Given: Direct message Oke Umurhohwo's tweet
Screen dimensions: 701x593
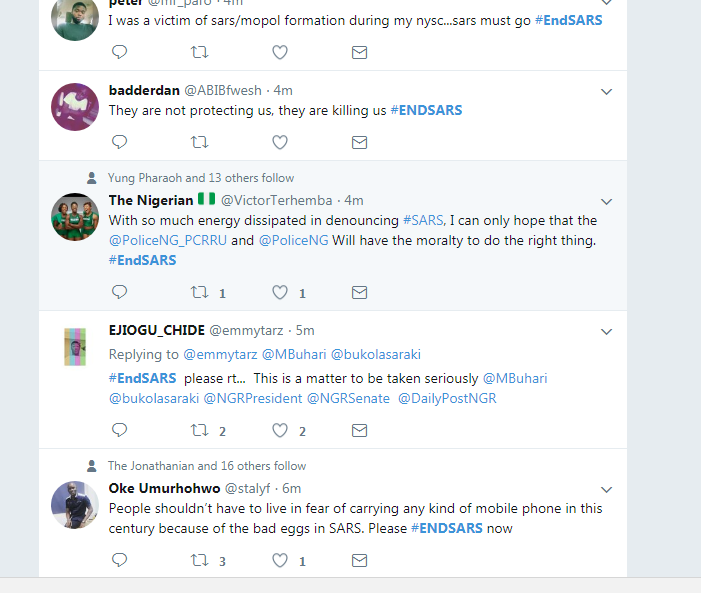Looking at the screenshot, I should click(x=360, y=560).
